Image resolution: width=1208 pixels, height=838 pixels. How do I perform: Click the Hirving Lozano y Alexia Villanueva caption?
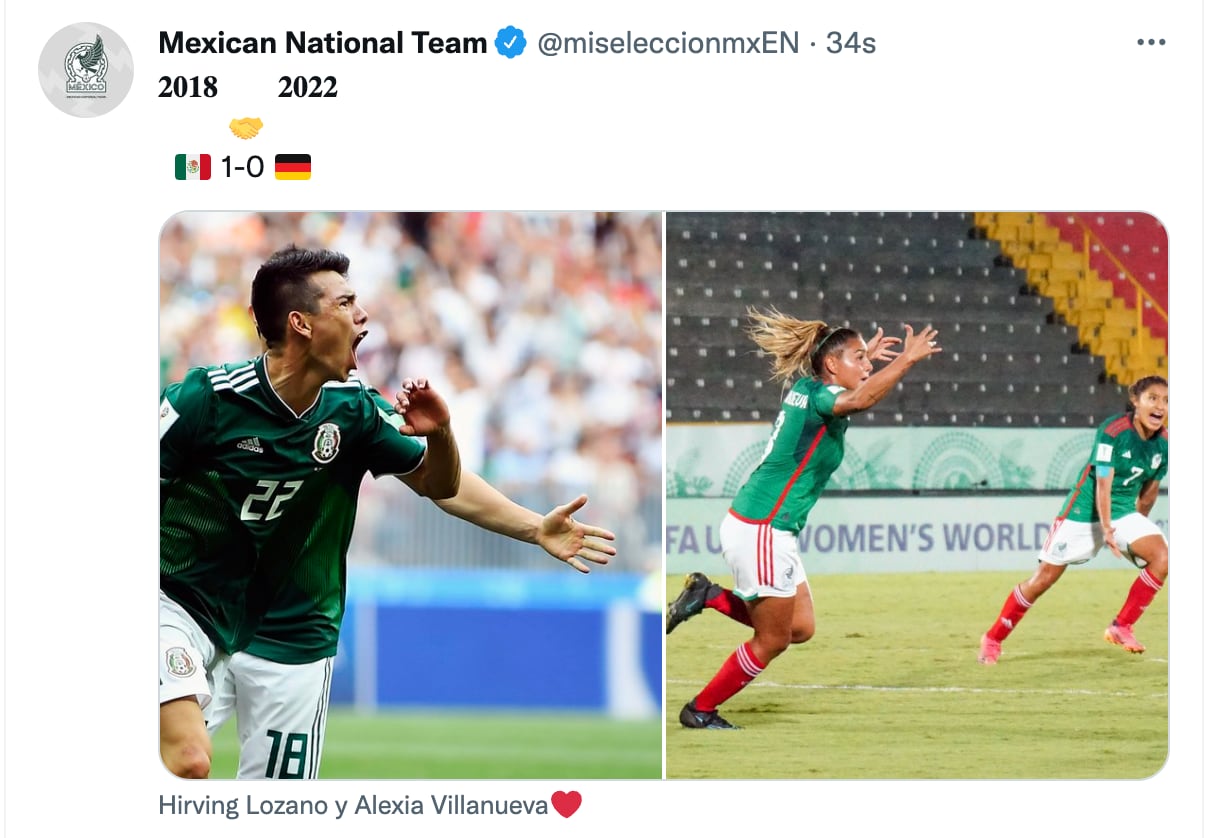point(353,805)
